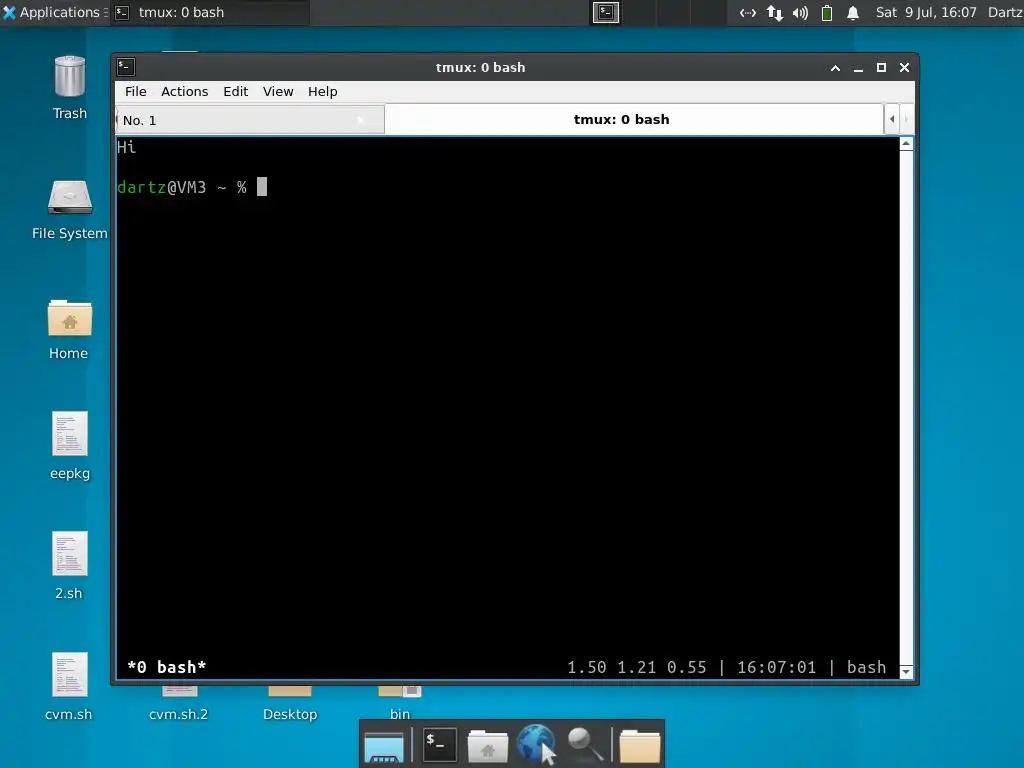Screen dimensions: 1024x768
Task: Select the 2.sh script file icon
Action: [x=69, y=553]
